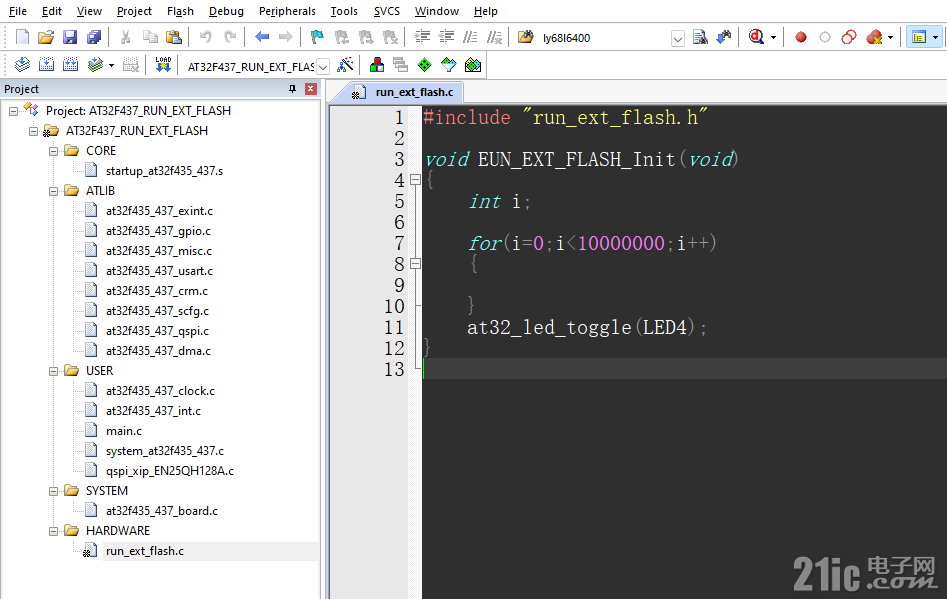Open the window layout dropdown arrow
Image resolution: width=947 pixels, height=599 pixels.
936,37
